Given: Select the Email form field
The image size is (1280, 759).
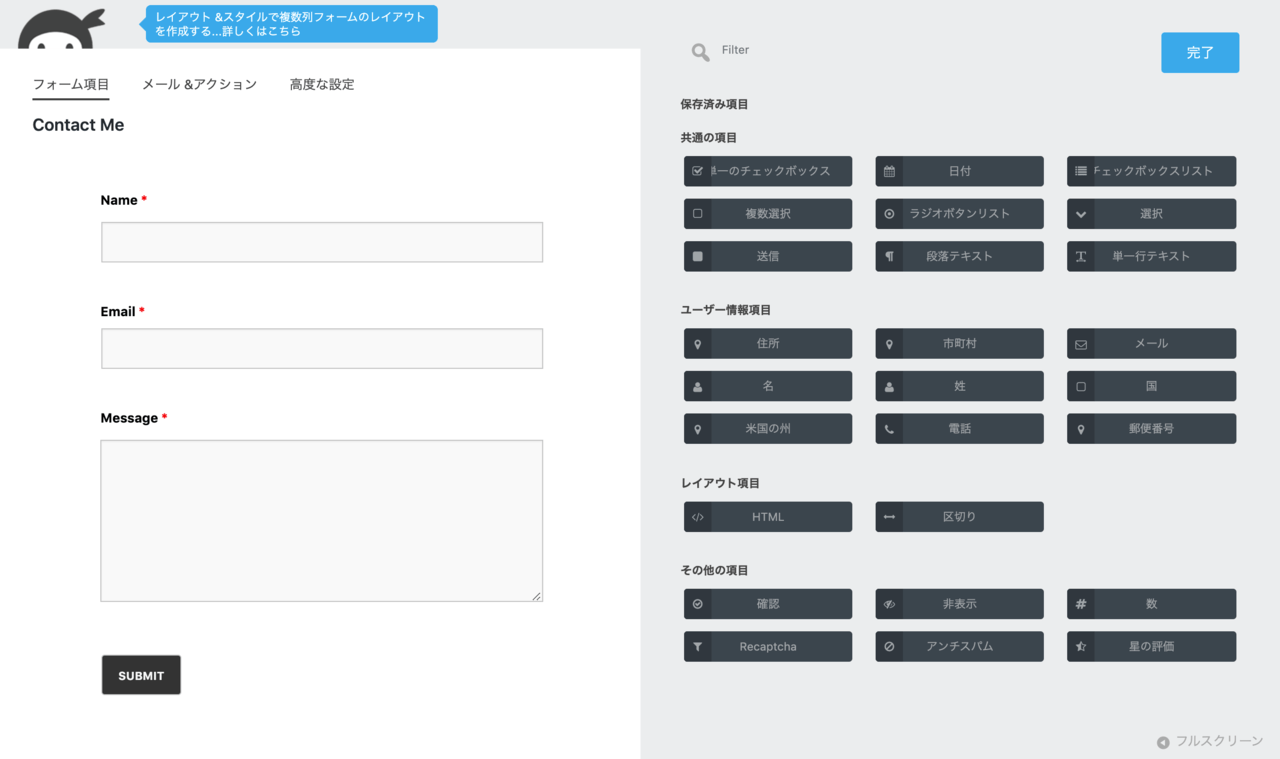Looking at the screenshot, I should [322, 349].
